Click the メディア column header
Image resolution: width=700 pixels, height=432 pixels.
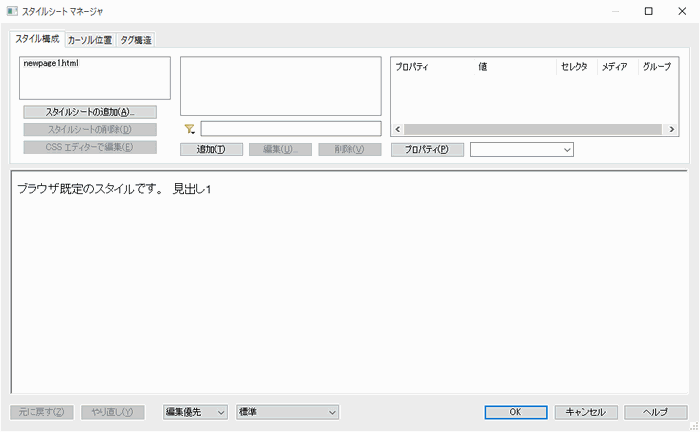614,67
